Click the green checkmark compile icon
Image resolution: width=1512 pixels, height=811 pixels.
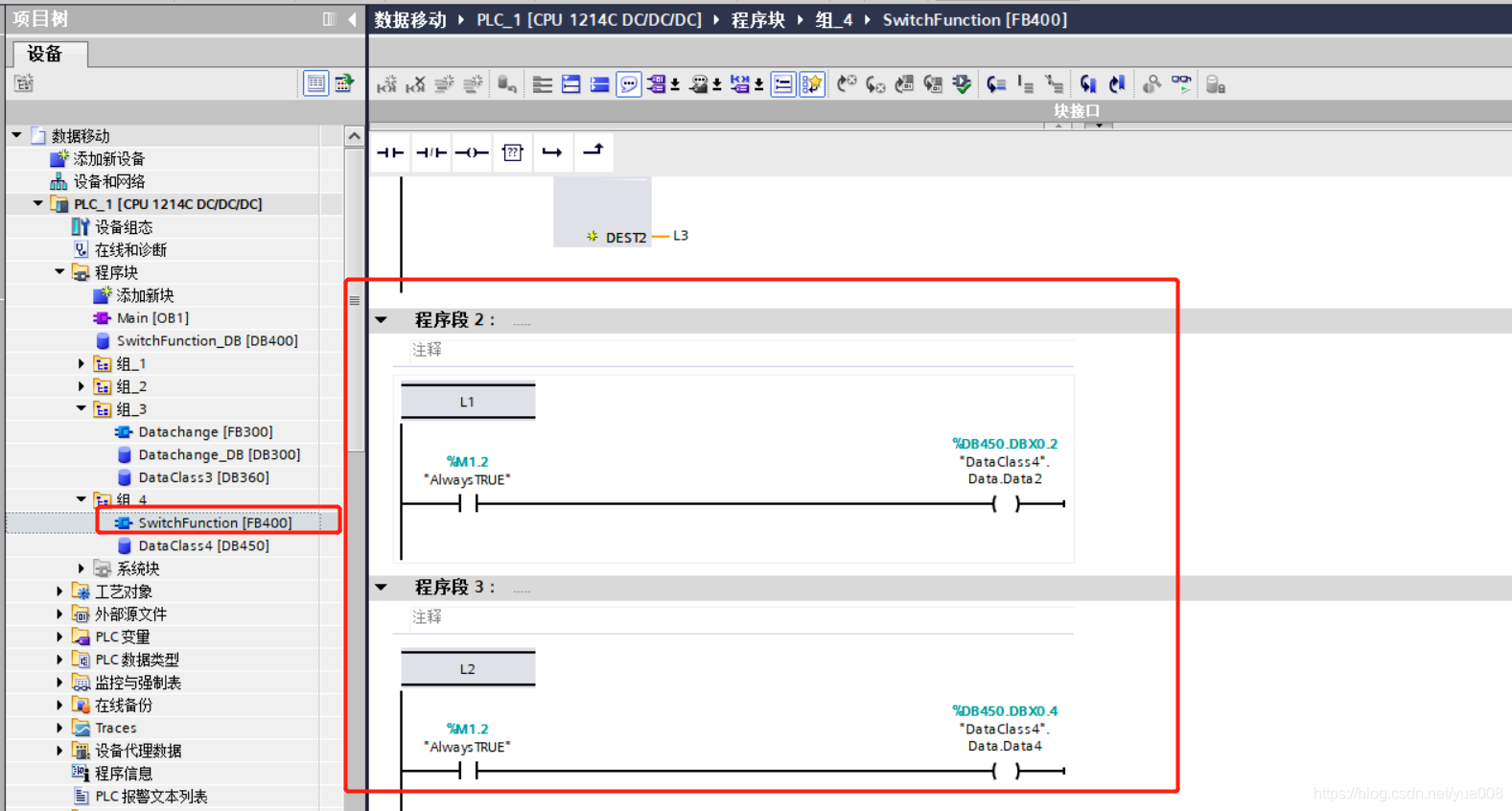point(962,84)
